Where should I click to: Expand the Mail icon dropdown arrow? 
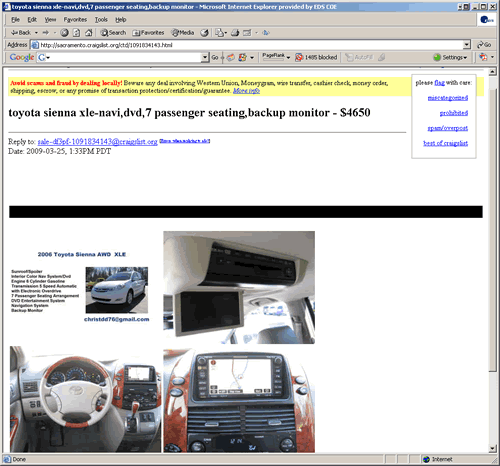click(x=226, y=33)
